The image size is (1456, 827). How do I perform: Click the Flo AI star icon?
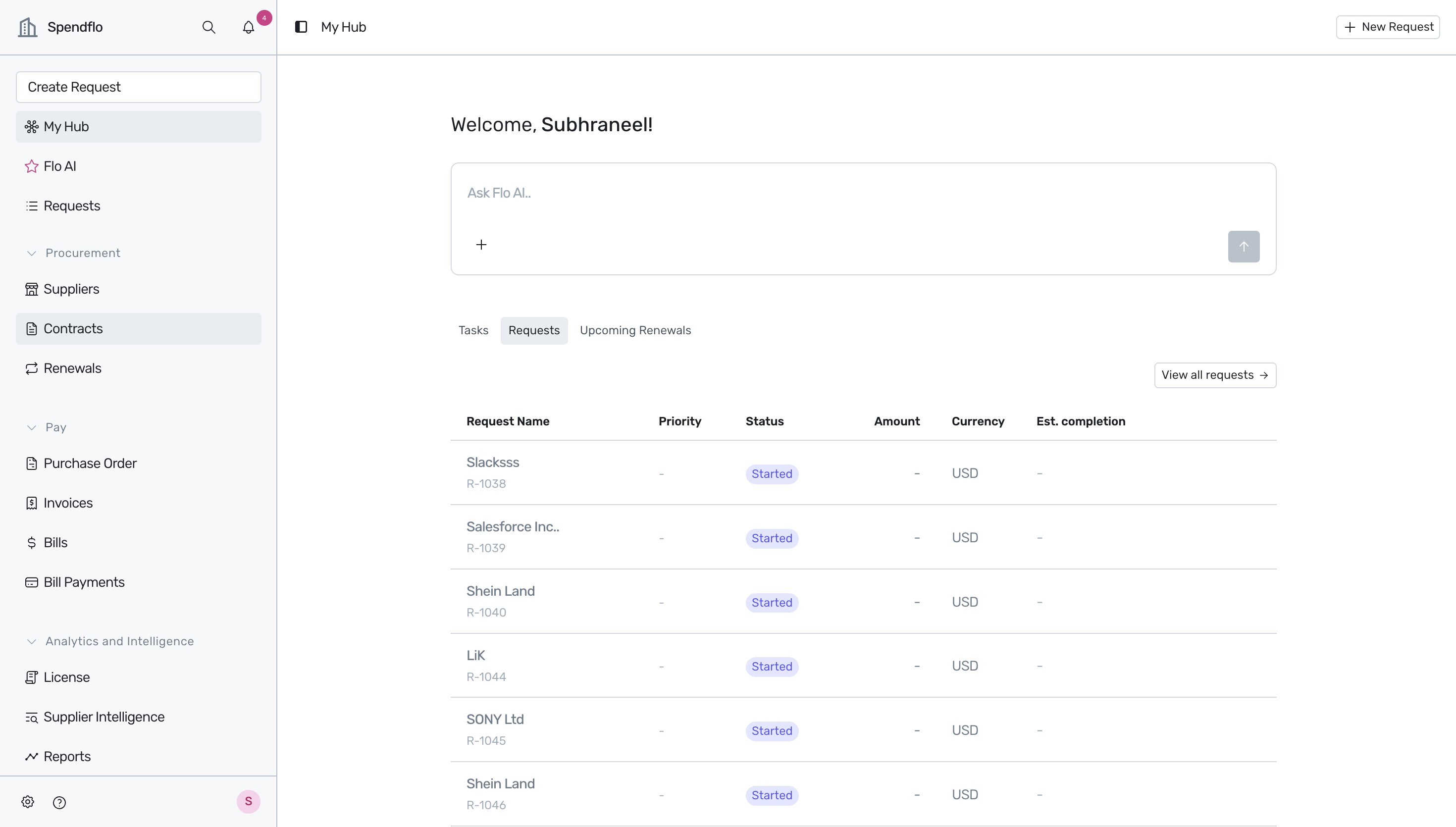click(x=32, y=166)
